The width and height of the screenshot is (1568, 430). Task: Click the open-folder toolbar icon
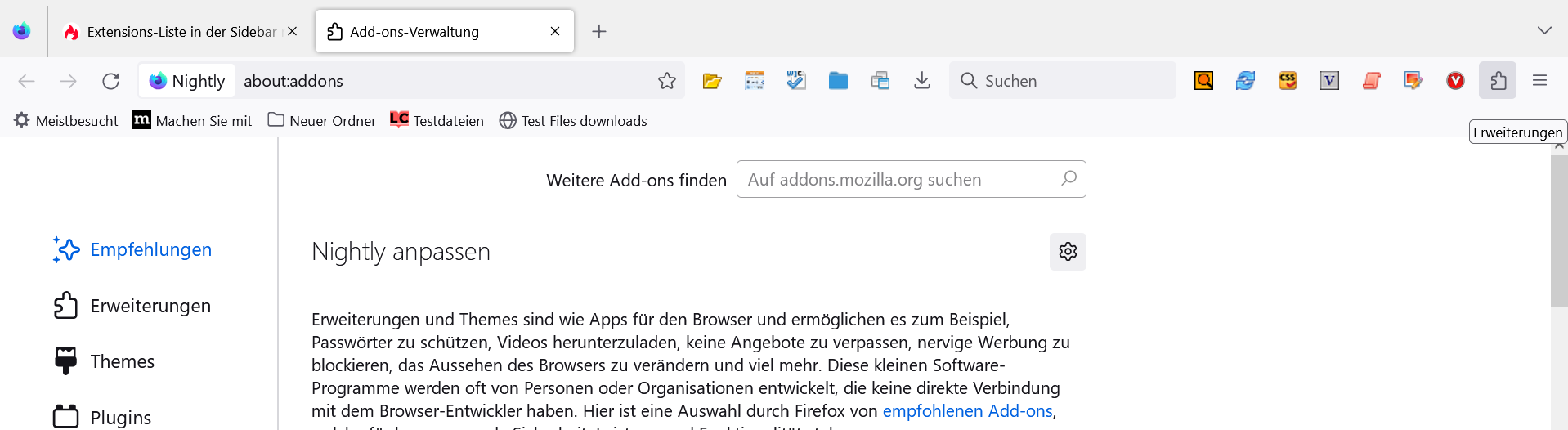tap(712, 81)
